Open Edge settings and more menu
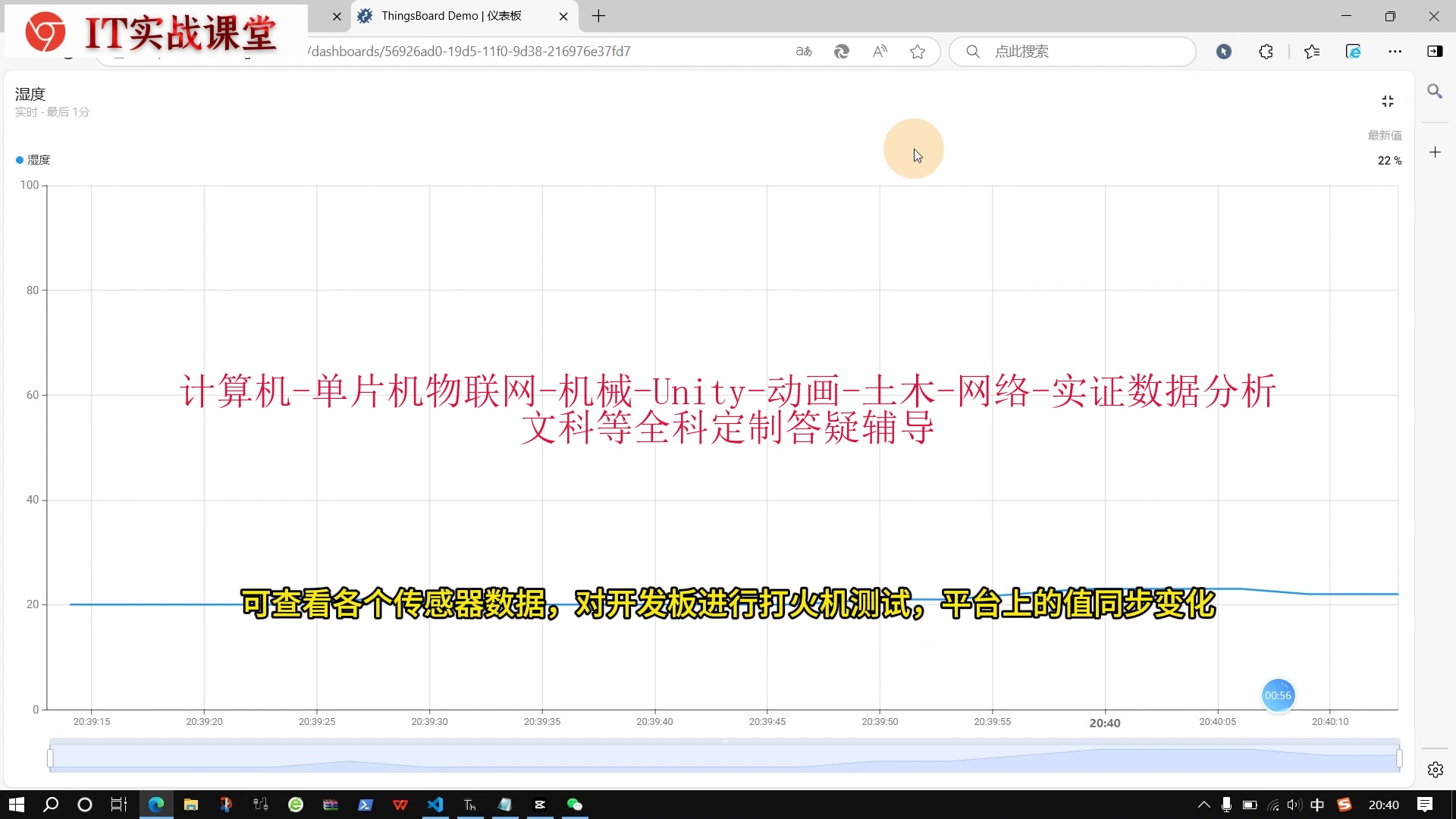The image size is (1456, 819). [1395, 52]
